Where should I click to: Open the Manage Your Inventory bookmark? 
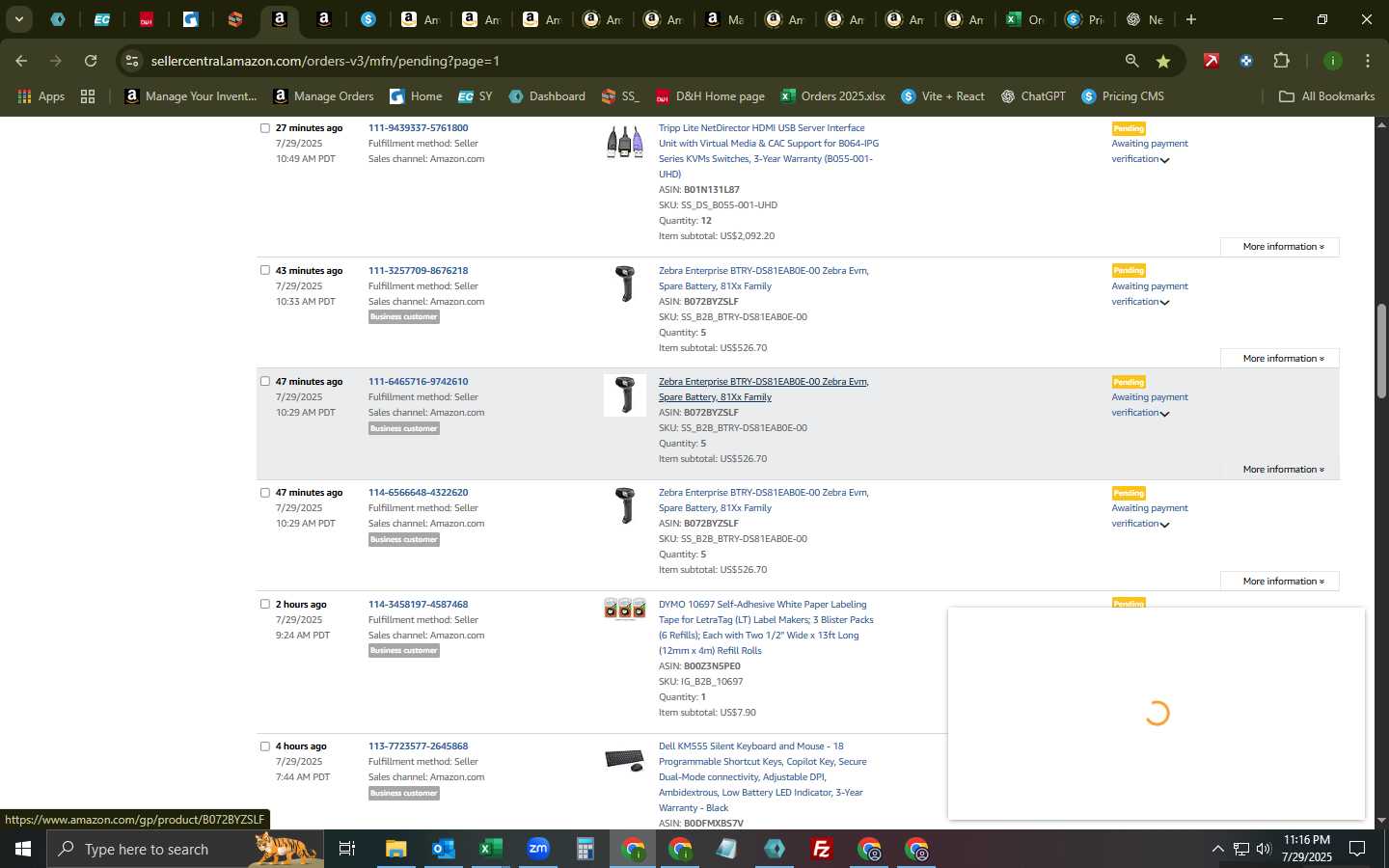pyautogui.click(x=191, y=96)
